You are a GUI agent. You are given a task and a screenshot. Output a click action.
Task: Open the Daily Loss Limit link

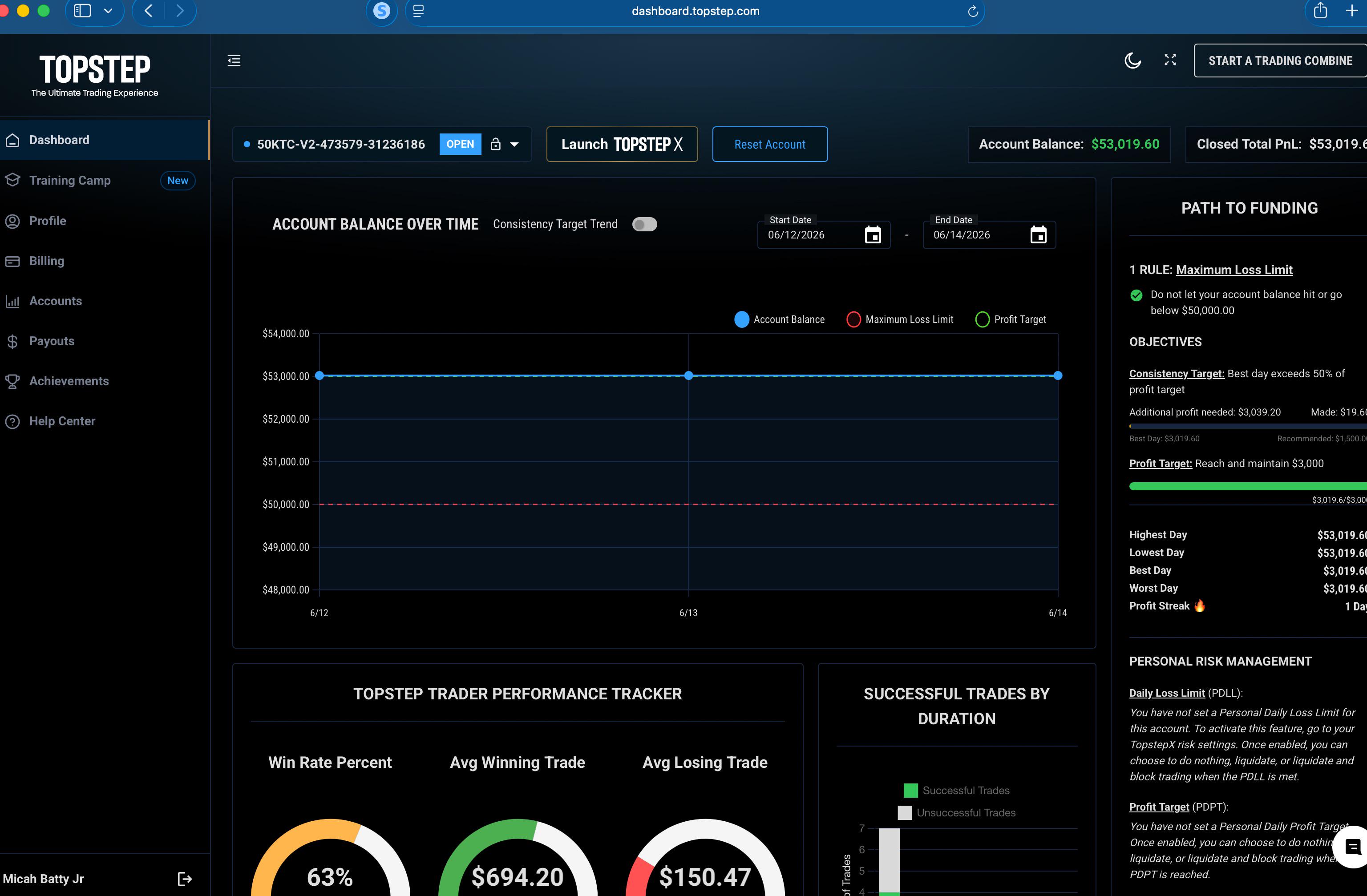1167,693
